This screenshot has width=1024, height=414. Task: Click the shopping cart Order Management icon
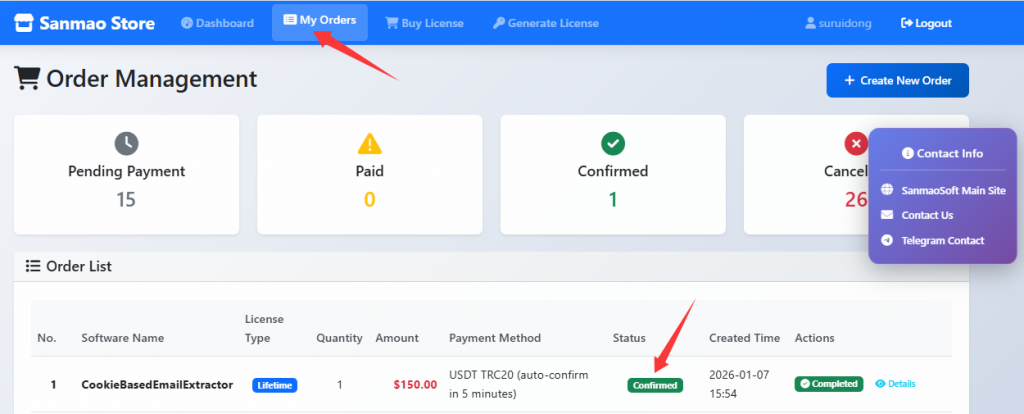point(27,79)
